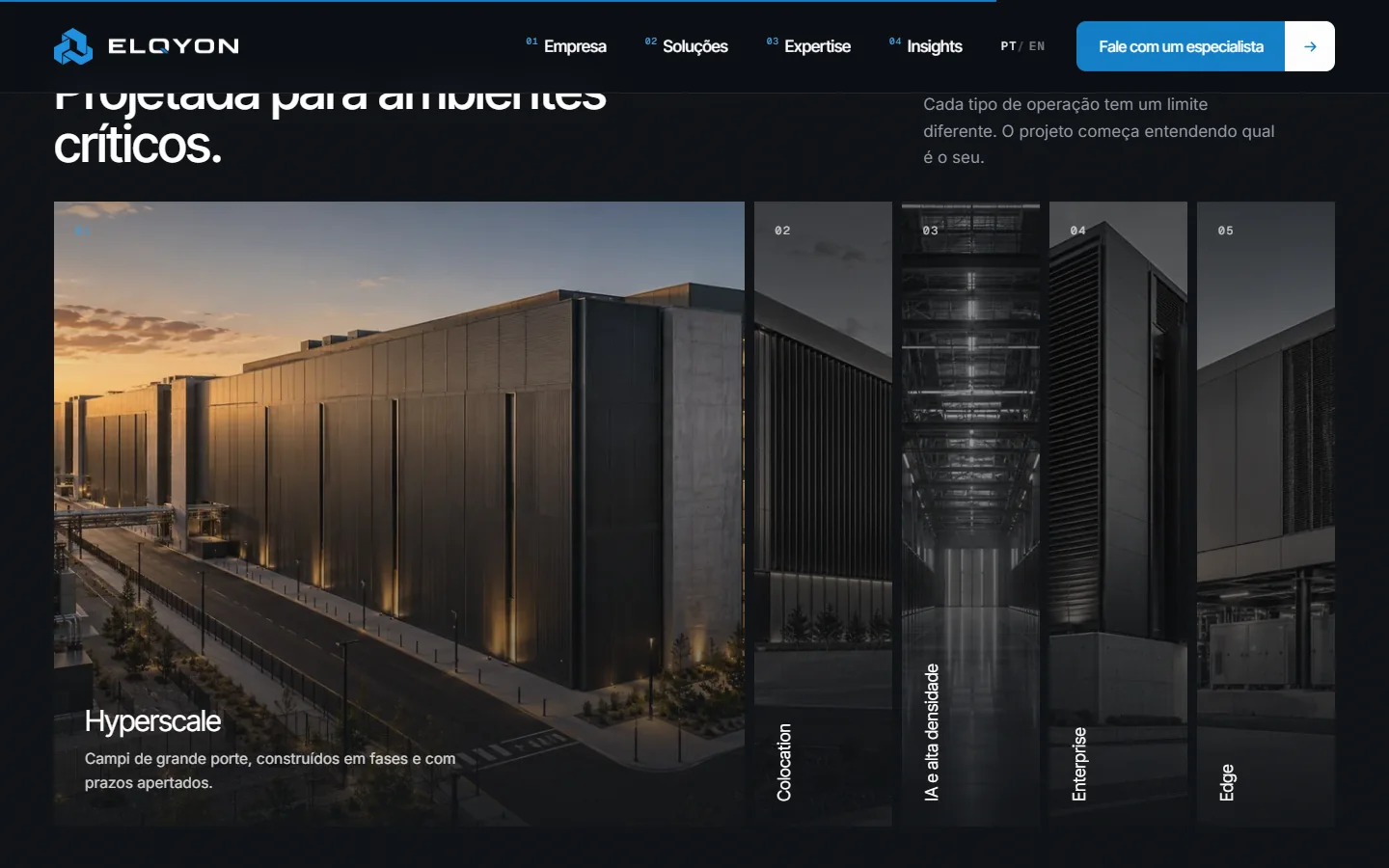Expand the IA e alta densidade panel
The width and height of the screenshot is (1389, 868).
tap(970, 513)
